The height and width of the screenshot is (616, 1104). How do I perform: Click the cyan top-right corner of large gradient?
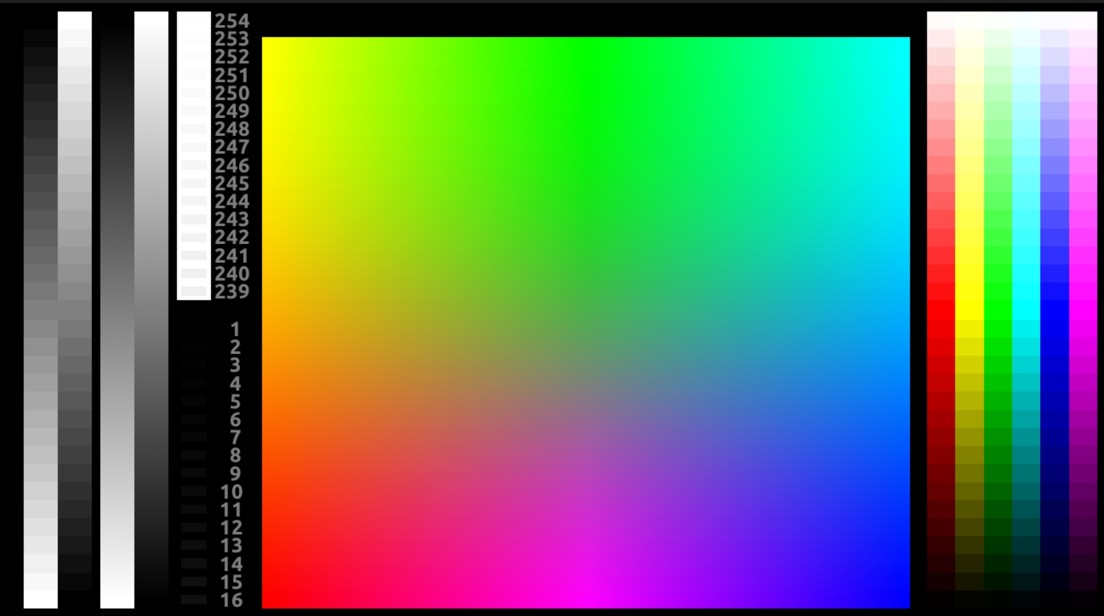pos(904,43)
